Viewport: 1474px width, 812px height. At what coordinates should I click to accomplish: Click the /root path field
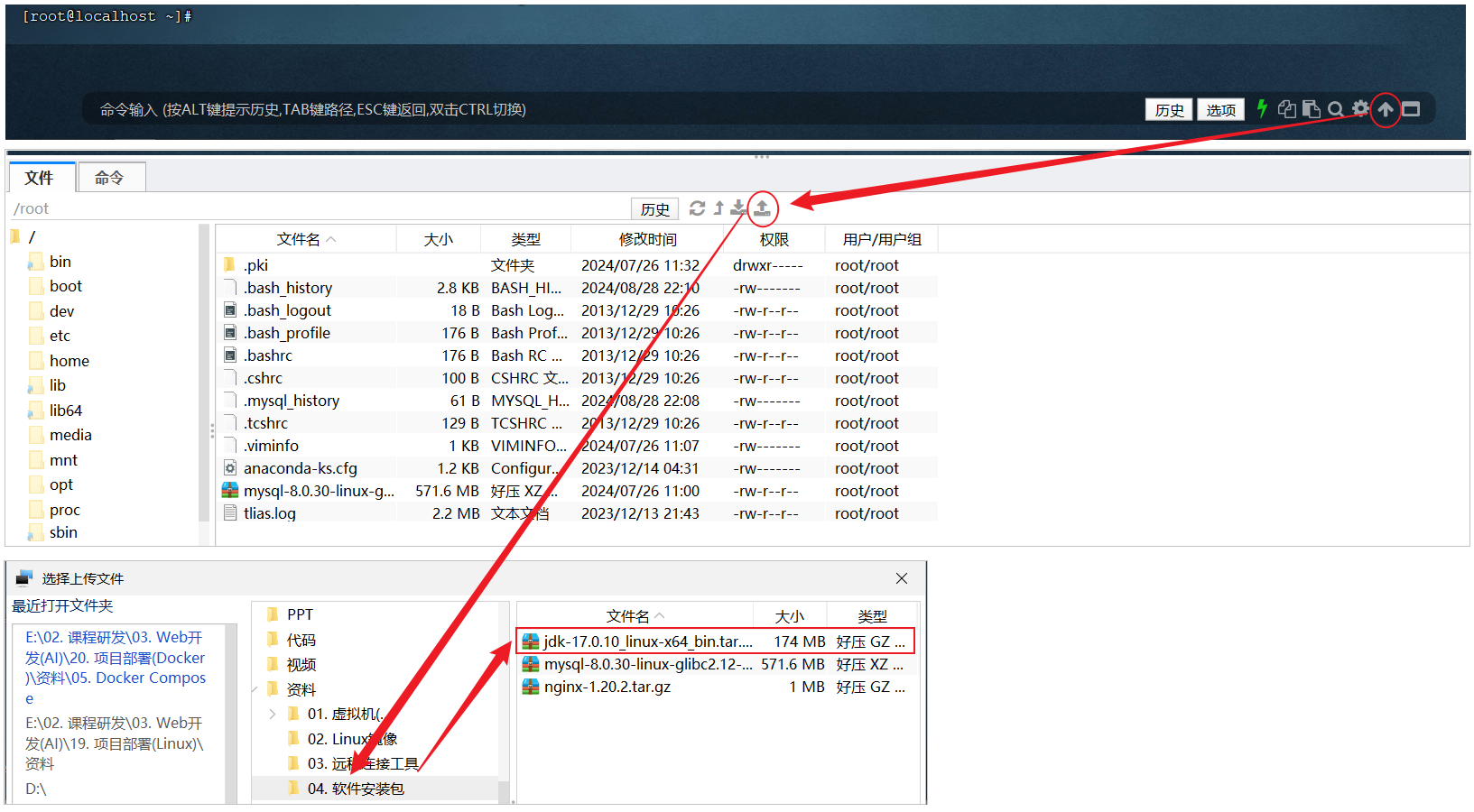(x=320, y=209)
